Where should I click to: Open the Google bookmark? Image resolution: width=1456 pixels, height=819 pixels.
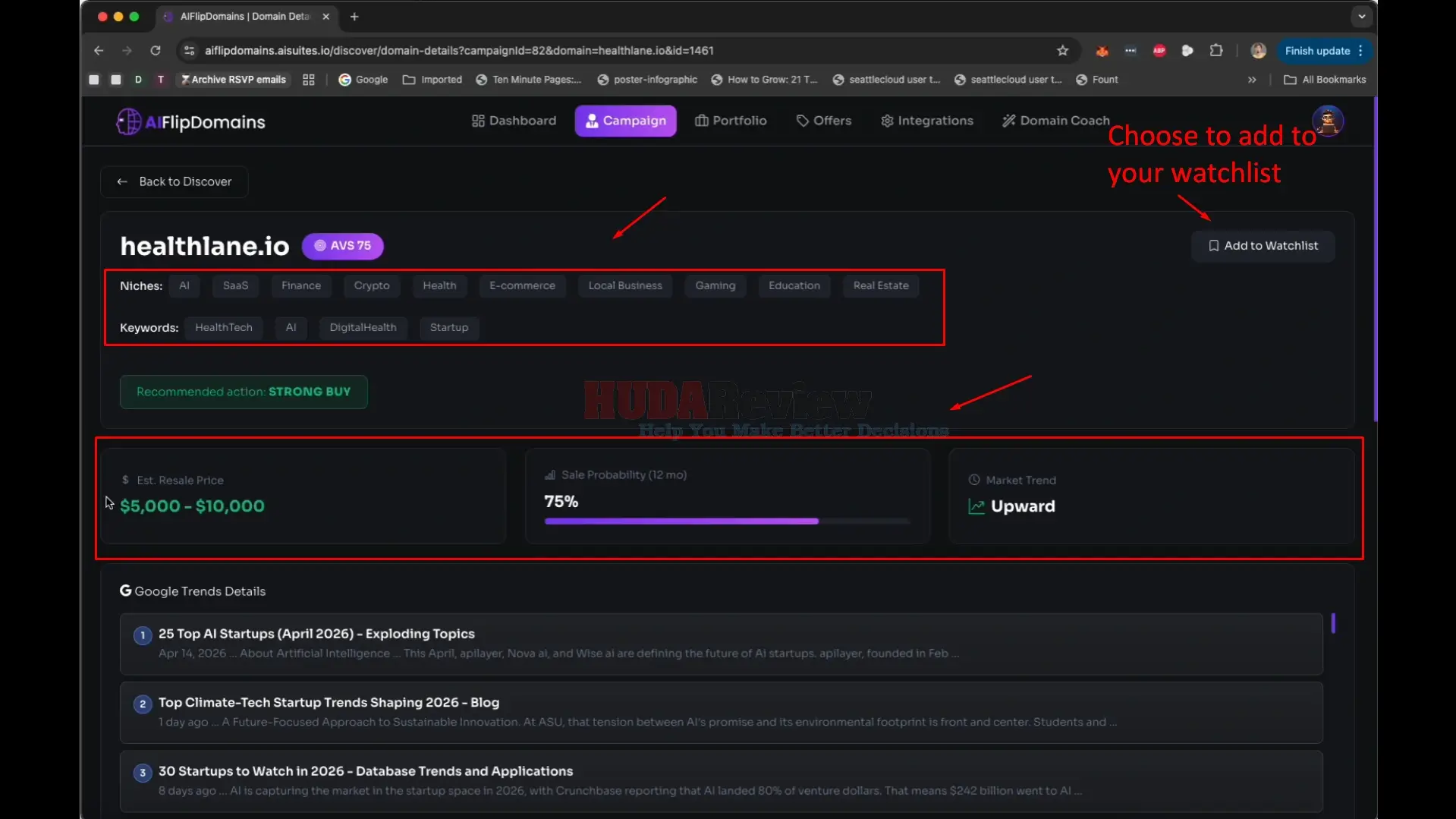(363, 80)
